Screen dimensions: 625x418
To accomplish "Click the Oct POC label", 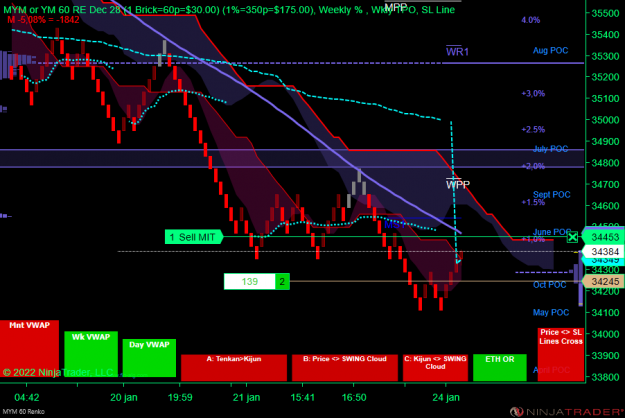I will click(550, 285).
